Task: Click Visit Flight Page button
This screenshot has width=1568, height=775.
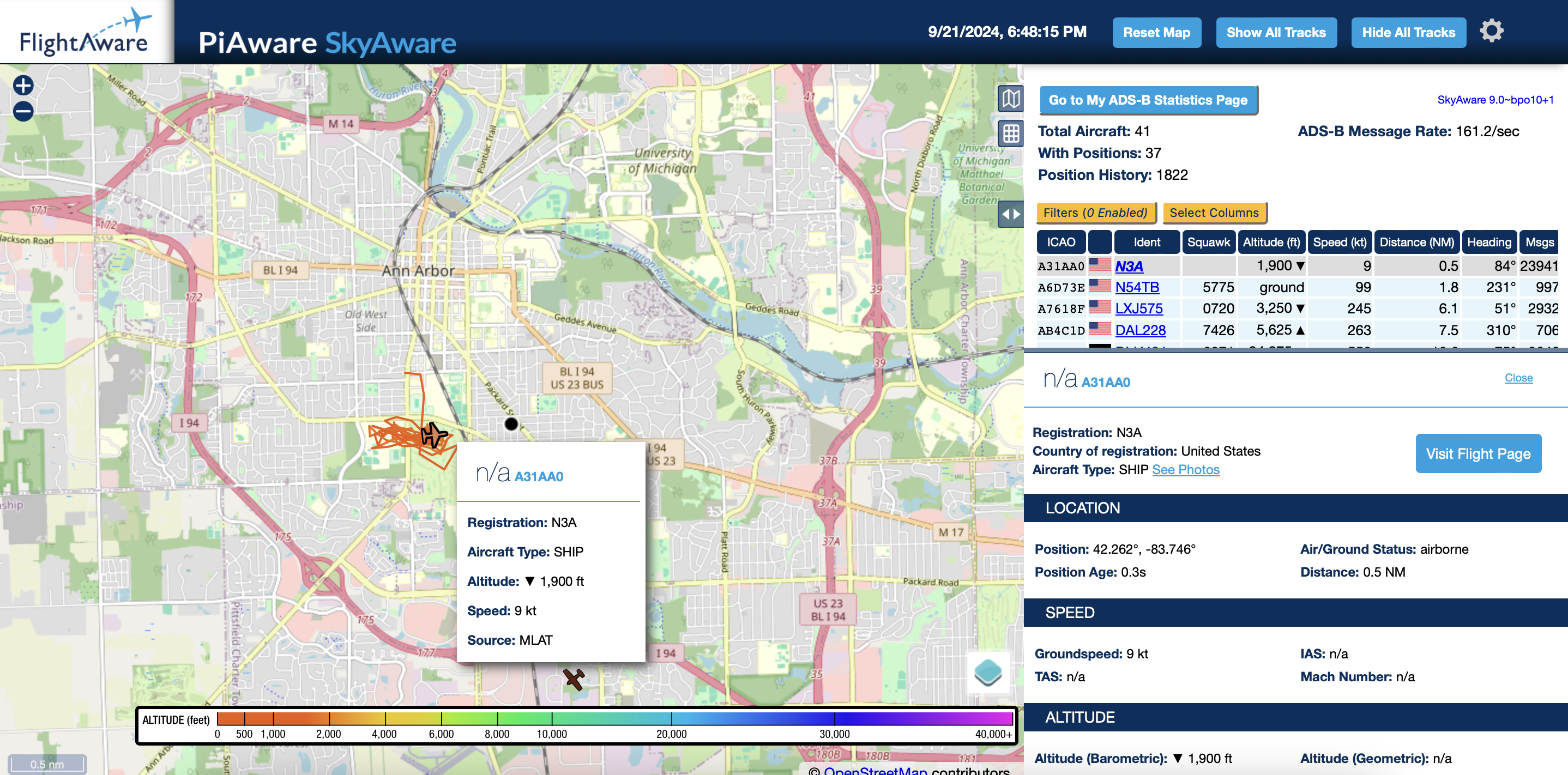Action: click(x=1478, y=454)
